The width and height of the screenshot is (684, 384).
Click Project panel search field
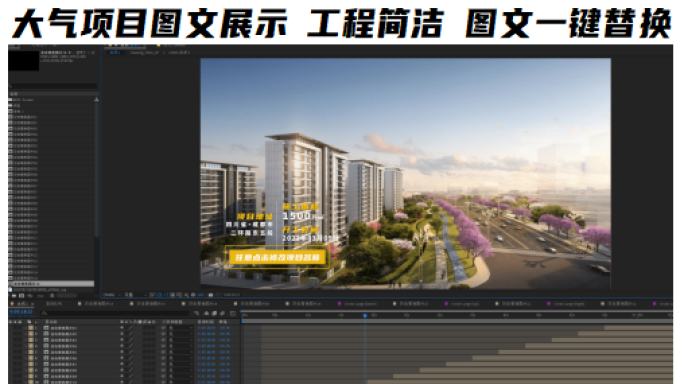pos(53,86)
